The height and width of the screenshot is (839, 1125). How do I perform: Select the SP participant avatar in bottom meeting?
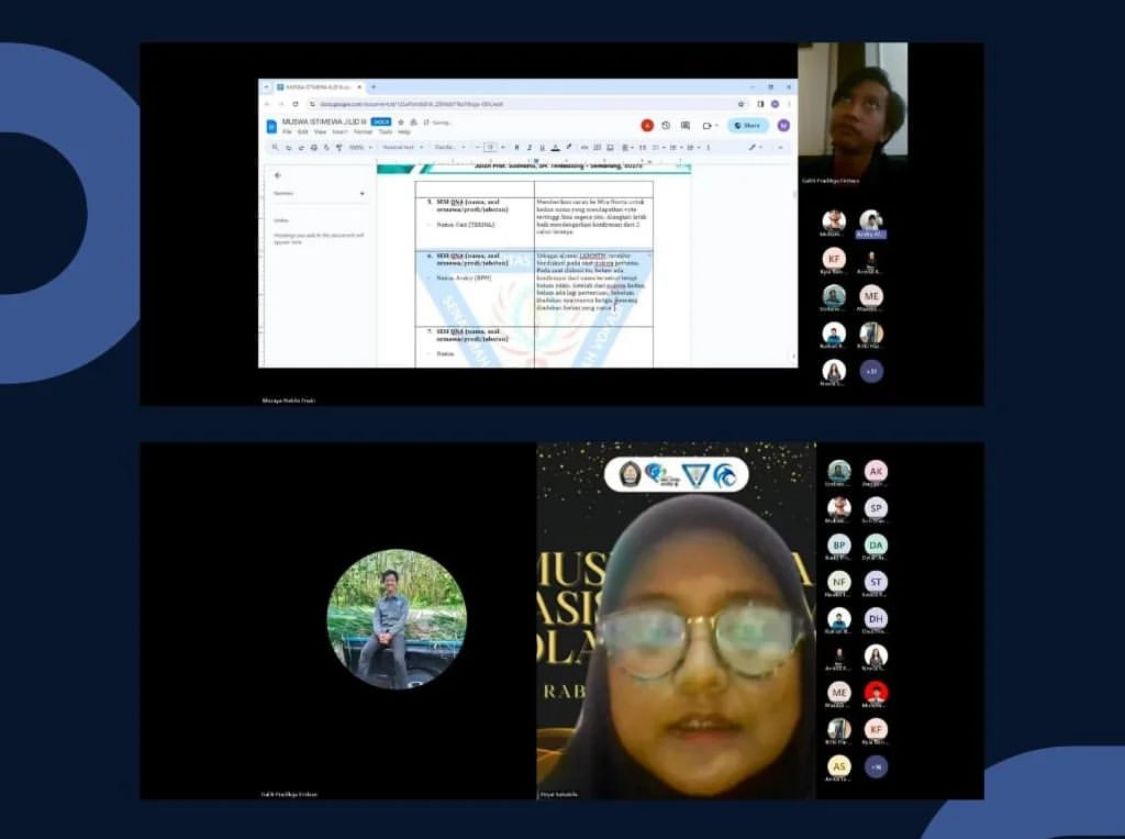pos(876,507)
